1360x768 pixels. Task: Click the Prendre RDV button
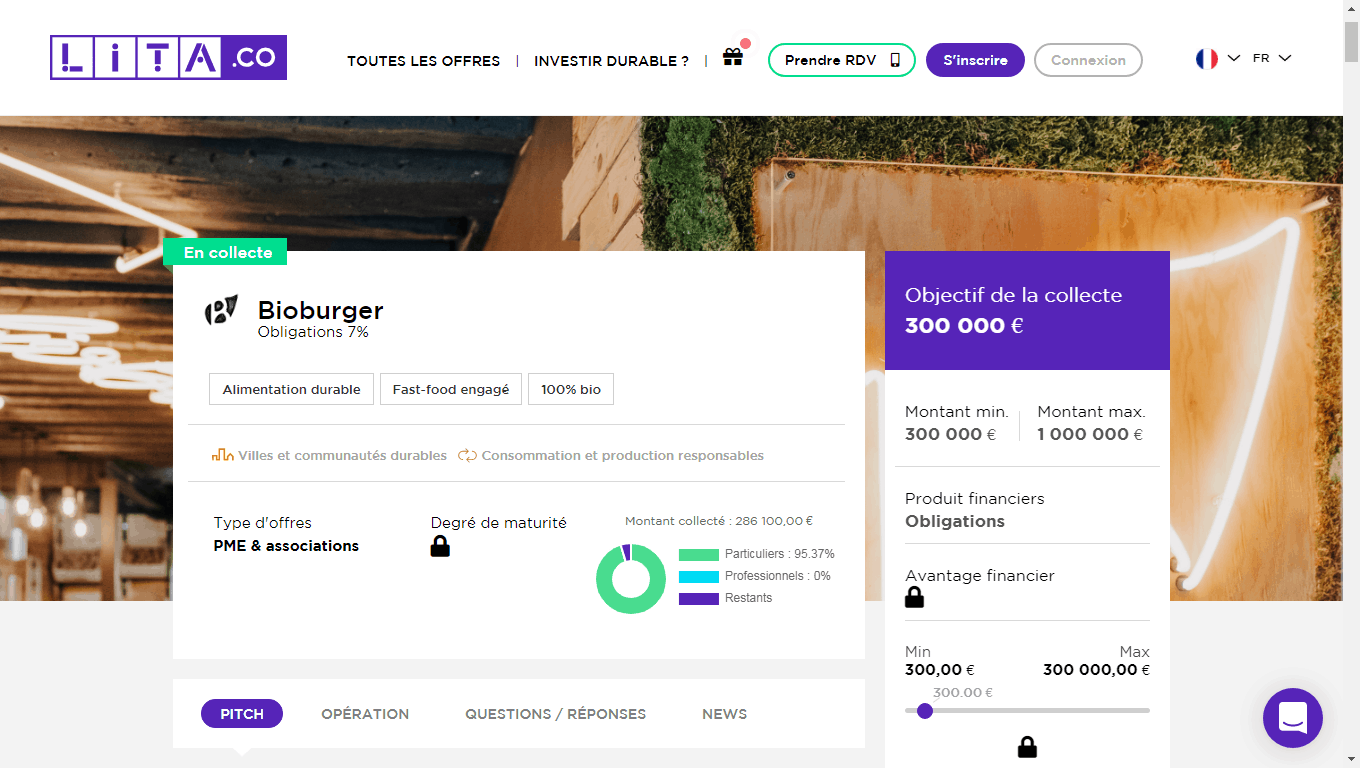click(x=841, y=60)
